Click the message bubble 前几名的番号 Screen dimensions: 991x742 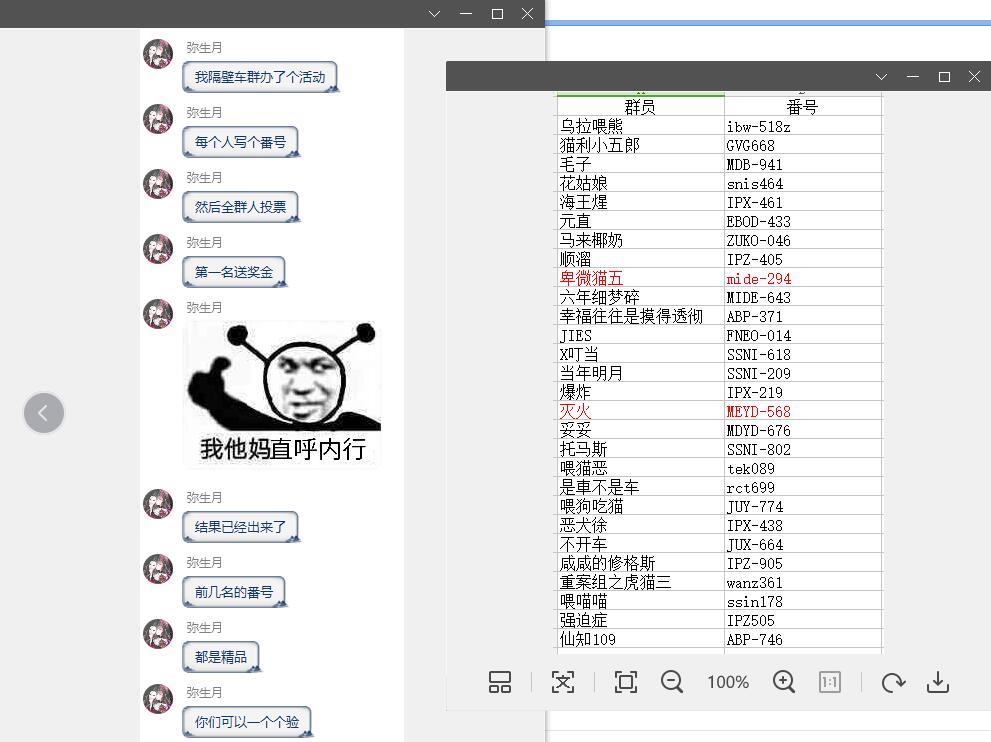tap(234, 592)
